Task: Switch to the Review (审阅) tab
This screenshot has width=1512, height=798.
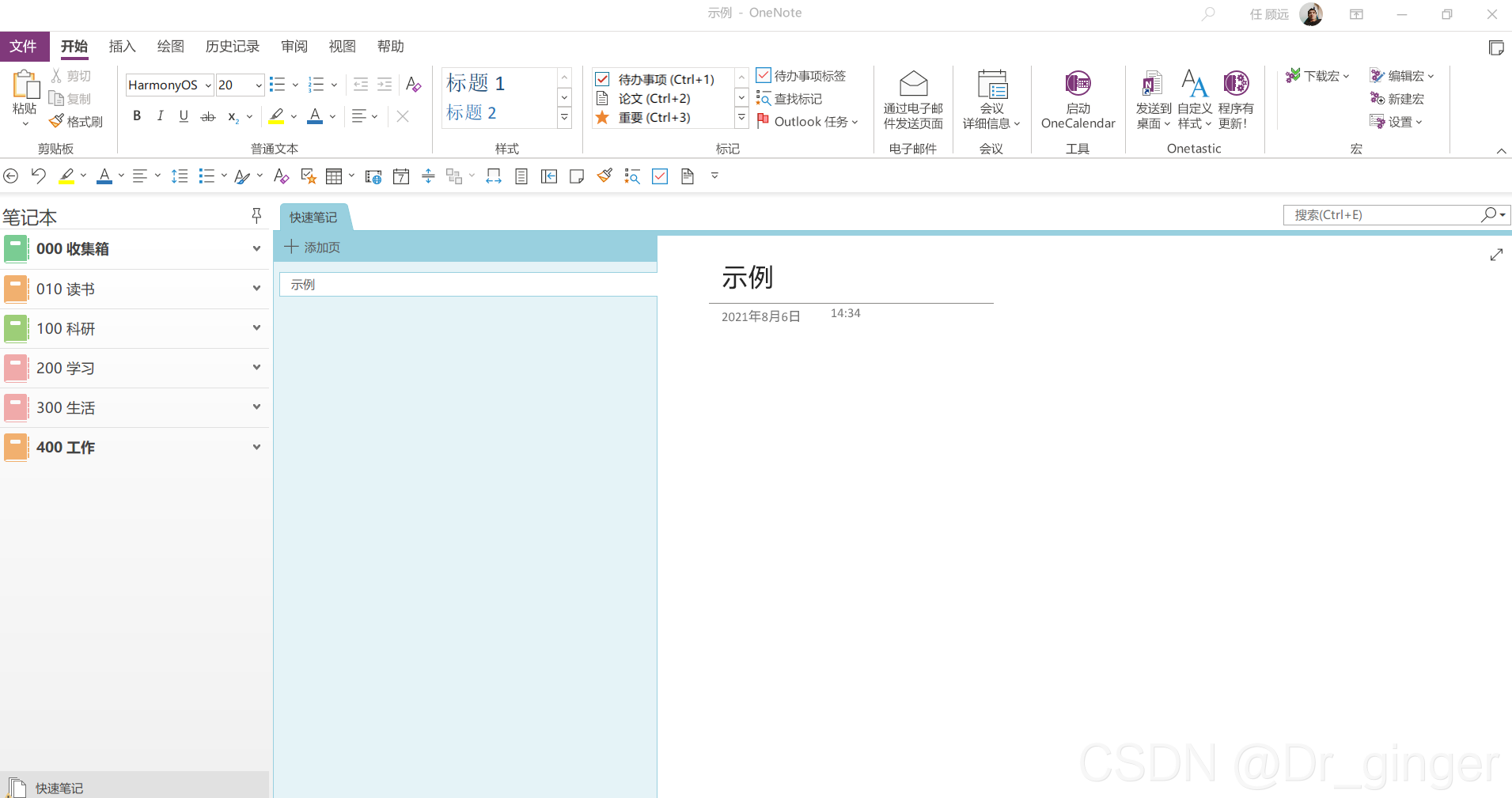Action: click(x=294, y=47)
